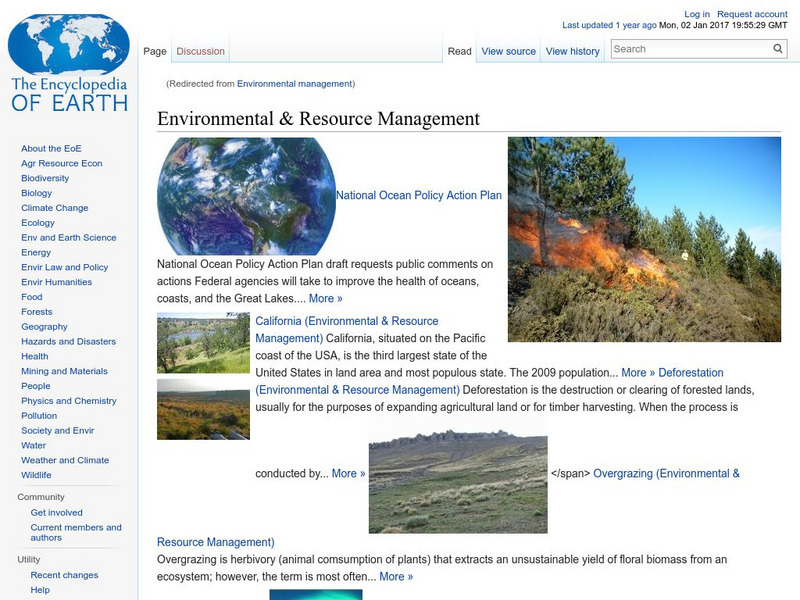Open Hazards and Disasters link
Screen dimensions: 800x600
[x=68, y=341]
